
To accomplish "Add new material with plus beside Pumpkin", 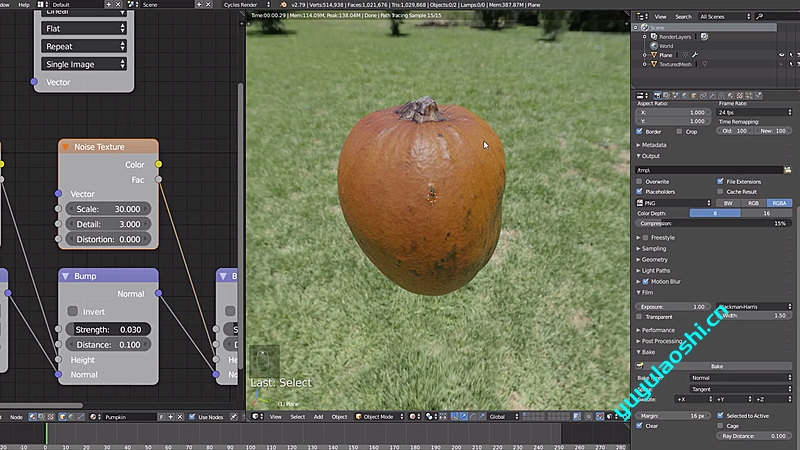I will tap(171, 417).
